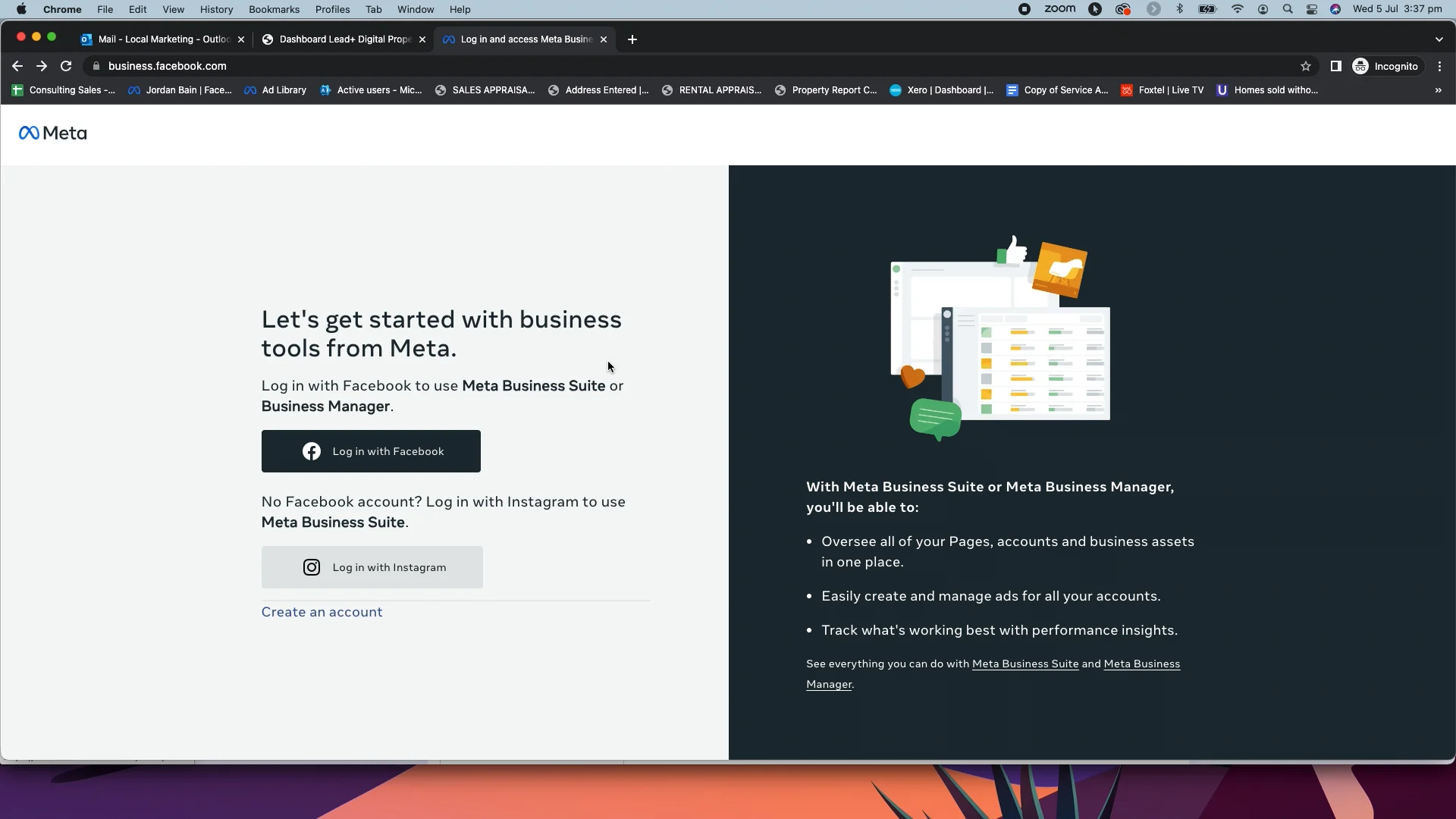This screenshot has height=819, width=1456.
Task: Bookmark this page using the star icon
Action: click(x=1307, y=66)
